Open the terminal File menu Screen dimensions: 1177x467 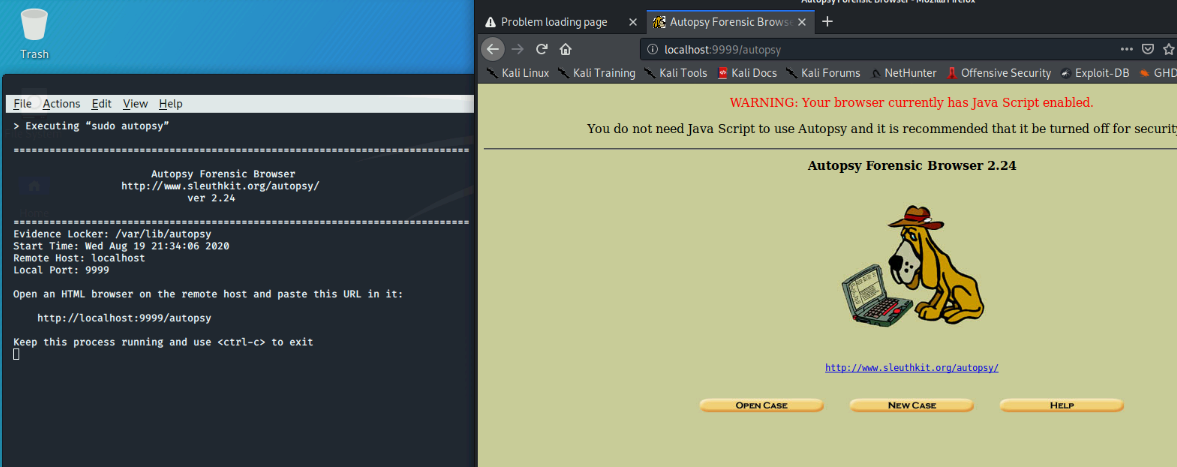tap(22, 104)
